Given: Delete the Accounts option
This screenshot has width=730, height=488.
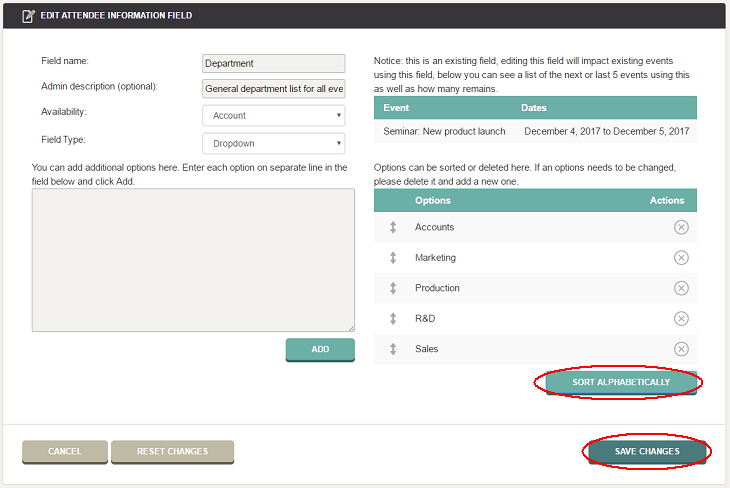Looking at the screenshot, I should click(681, 227).
